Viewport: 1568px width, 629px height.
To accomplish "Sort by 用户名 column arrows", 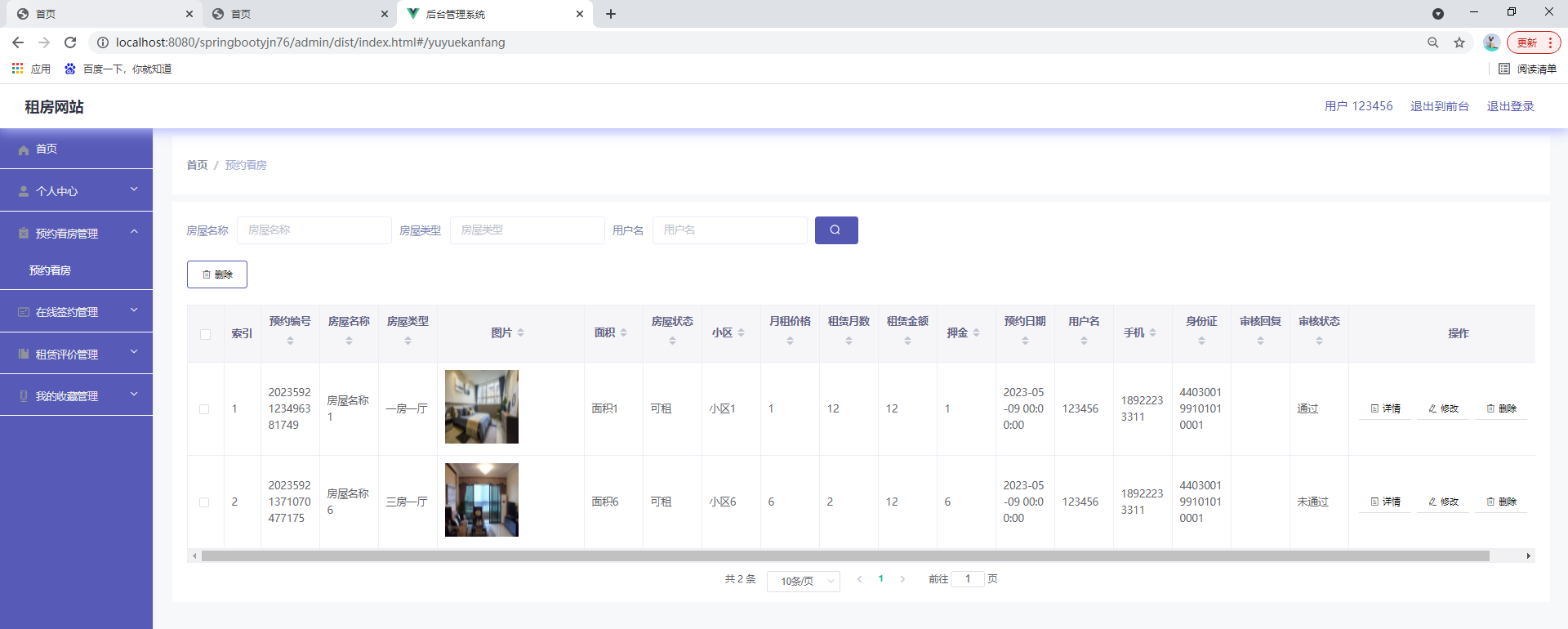I will point(1084,341).
